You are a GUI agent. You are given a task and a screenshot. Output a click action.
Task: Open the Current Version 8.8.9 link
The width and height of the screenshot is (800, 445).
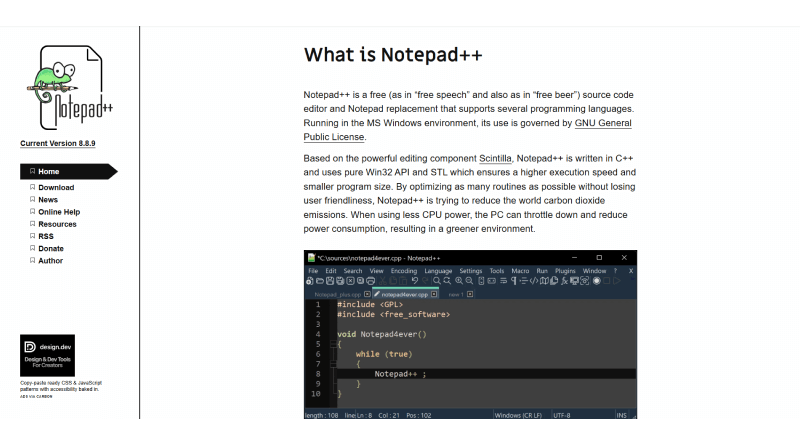(x=58, y=143)
